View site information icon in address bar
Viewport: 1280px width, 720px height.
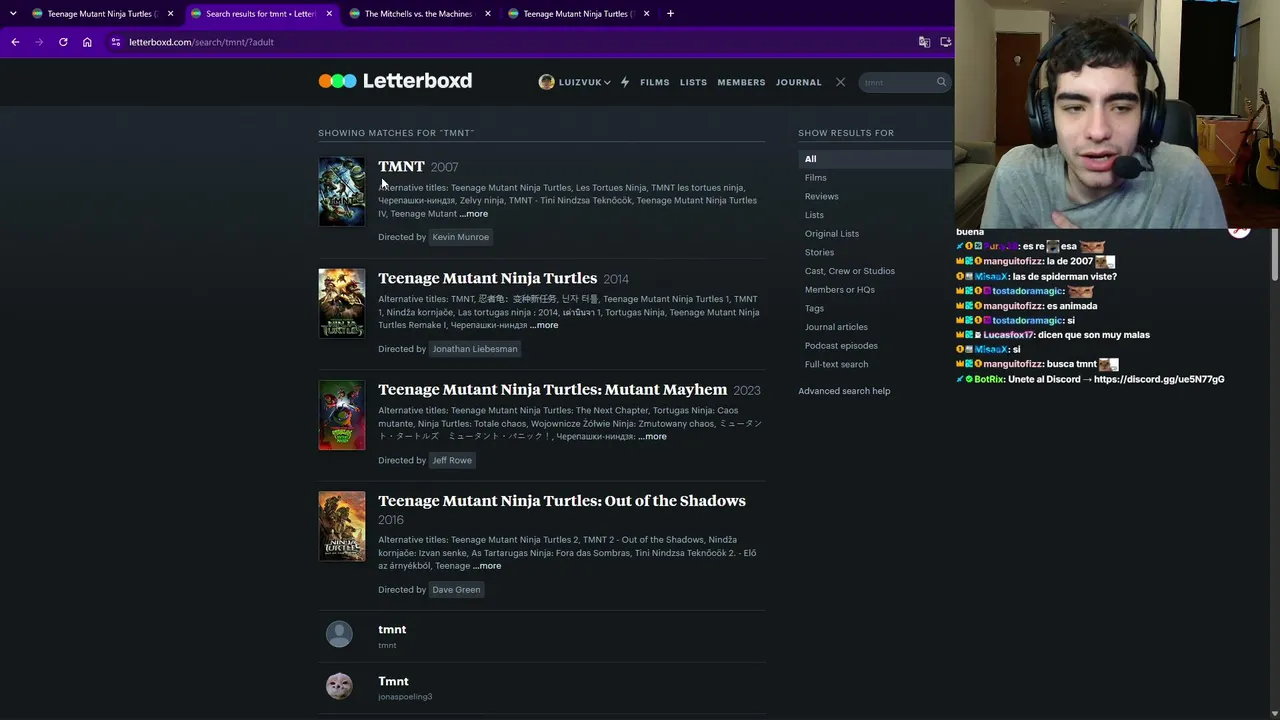[x=116, y=42]
